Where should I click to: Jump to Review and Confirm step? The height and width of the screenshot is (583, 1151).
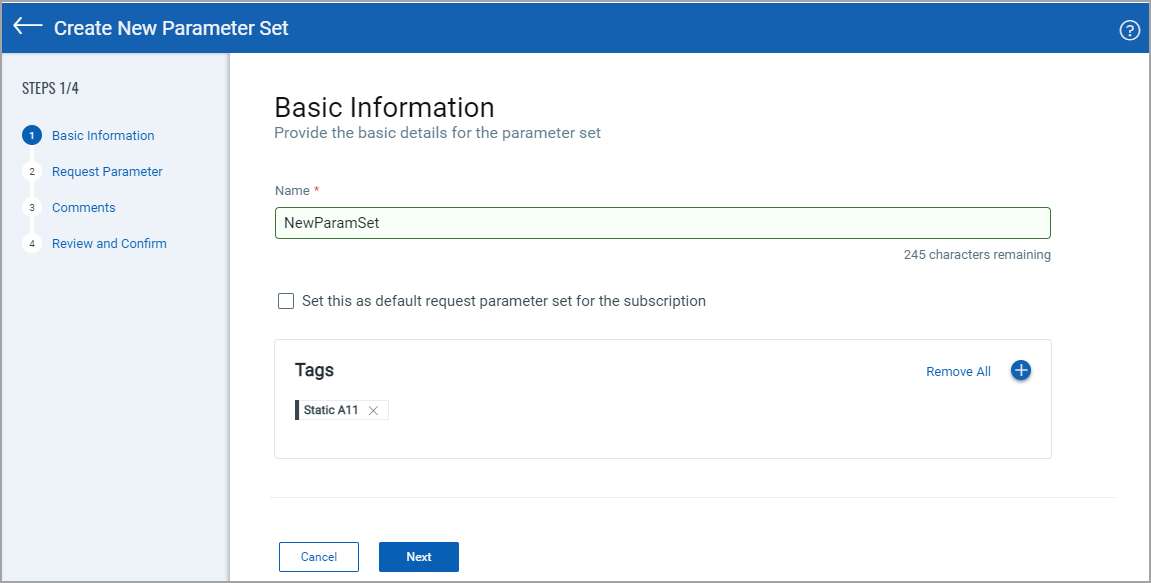click(x=109, y=244)
